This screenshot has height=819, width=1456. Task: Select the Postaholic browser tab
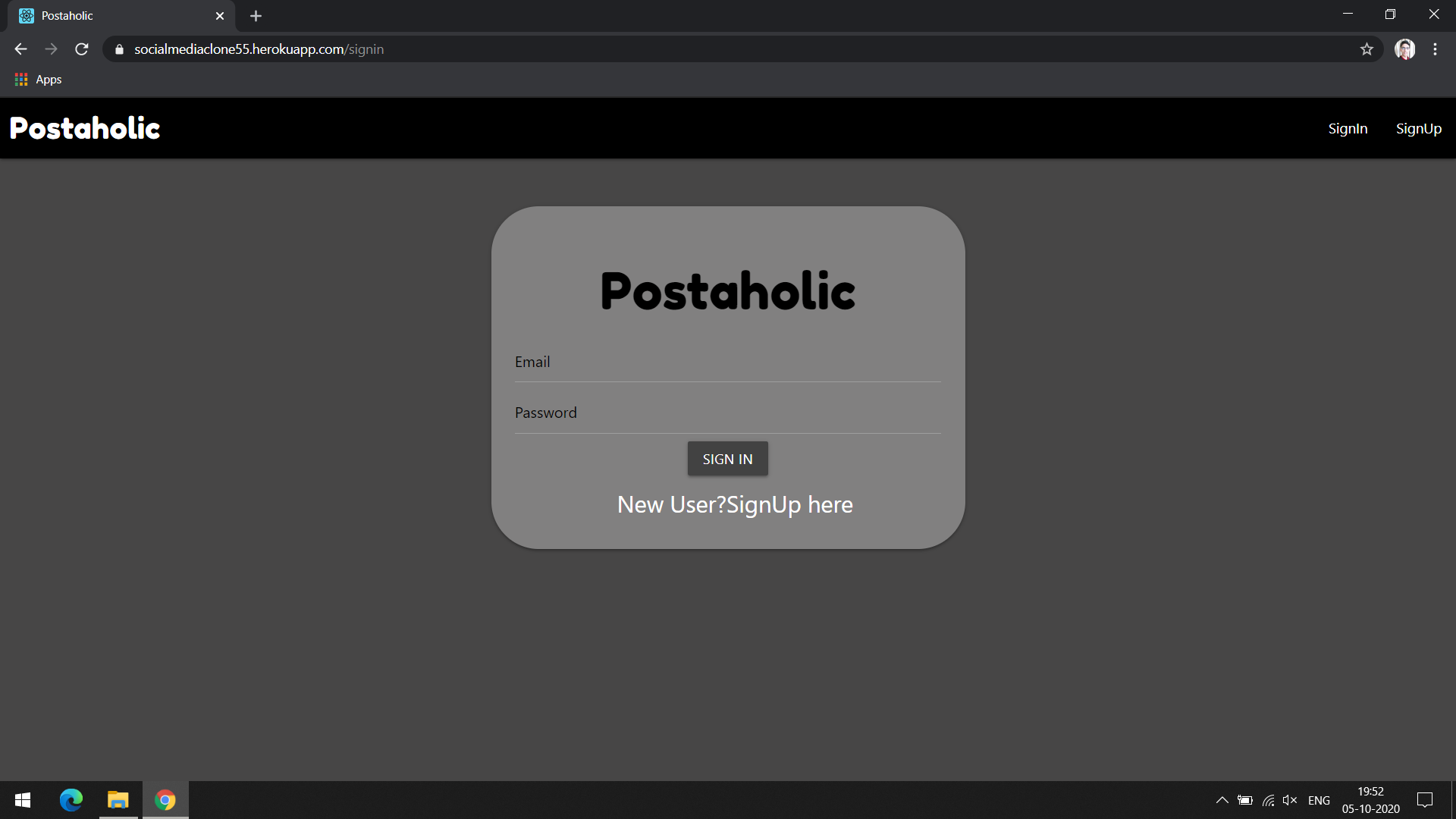tap(114, 16)
